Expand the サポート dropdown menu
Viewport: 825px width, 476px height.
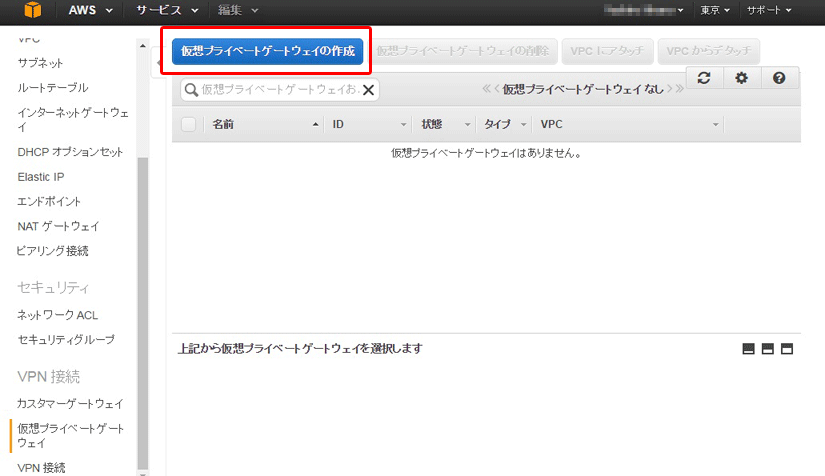click(768, 10)
